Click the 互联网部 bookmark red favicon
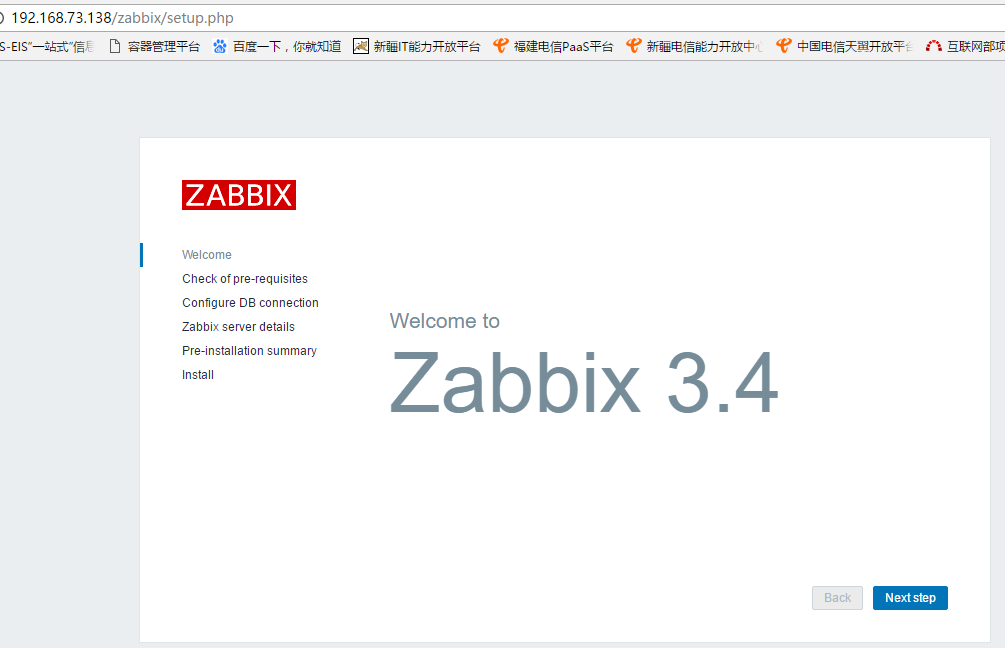The image size is (1005, 648). (934, 46)
